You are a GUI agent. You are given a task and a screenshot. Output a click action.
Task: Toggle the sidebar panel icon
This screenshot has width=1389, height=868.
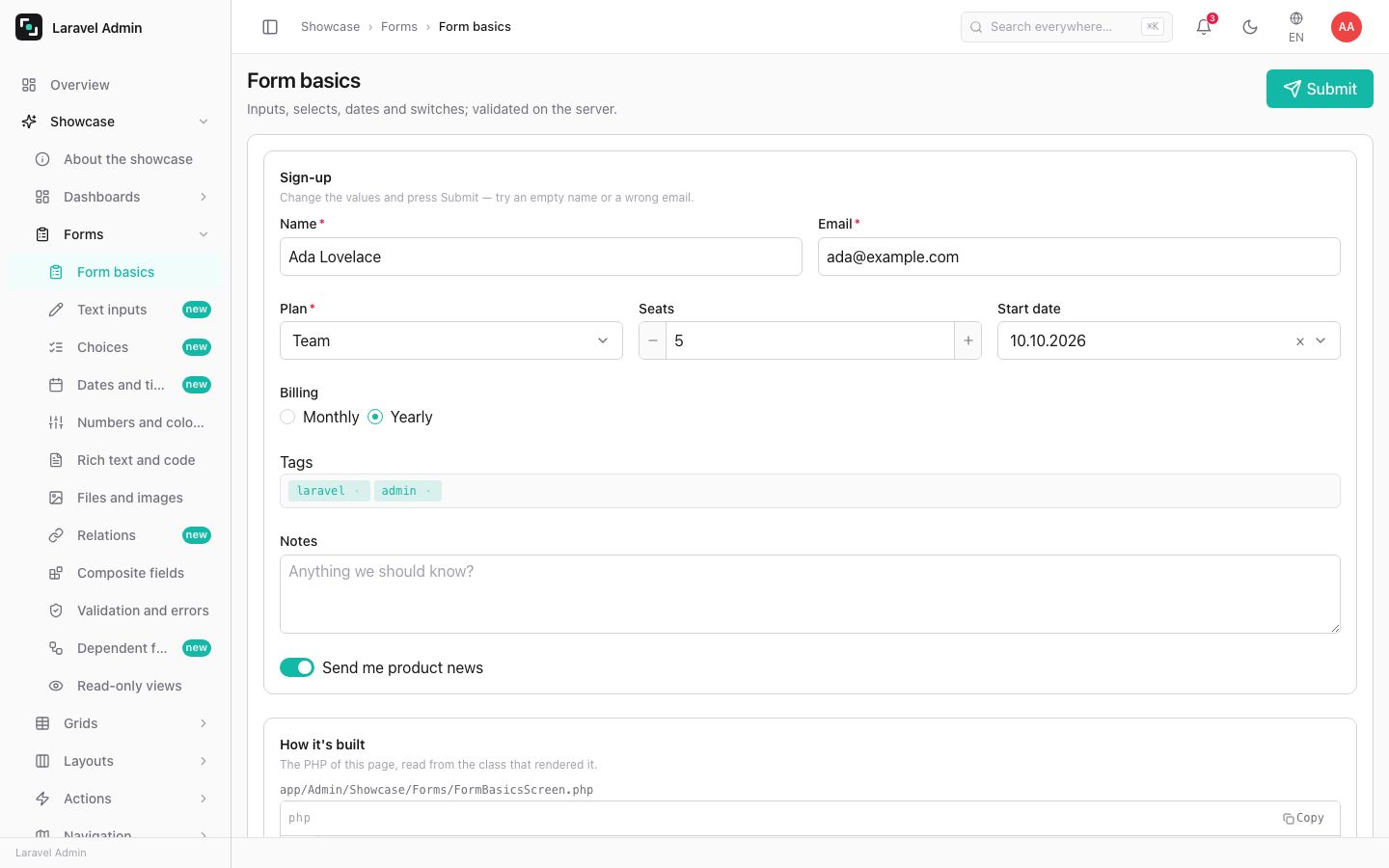point(270,27)
